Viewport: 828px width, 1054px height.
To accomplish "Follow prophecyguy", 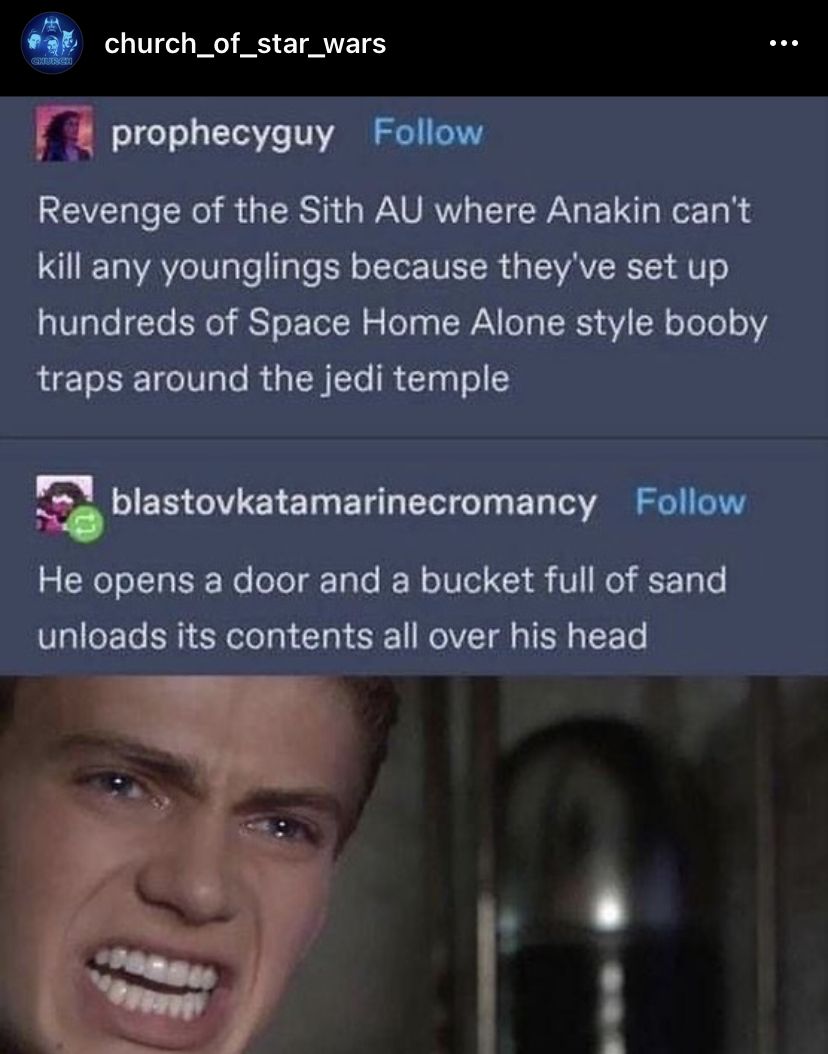I will coord(428,132).
